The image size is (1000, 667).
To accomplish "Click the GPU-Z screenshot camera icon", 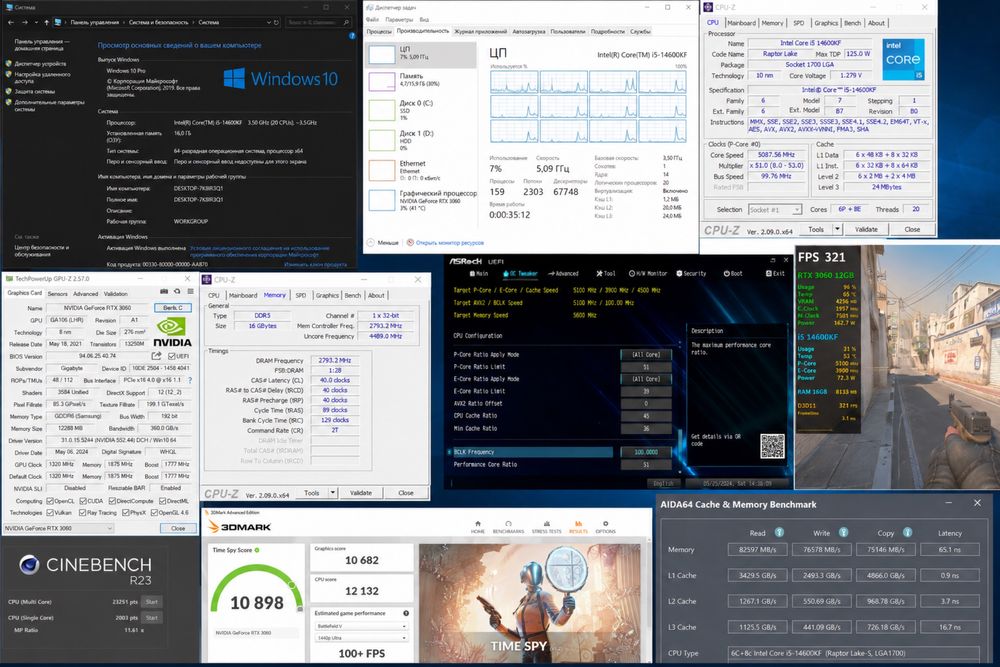I will point(164,291).
